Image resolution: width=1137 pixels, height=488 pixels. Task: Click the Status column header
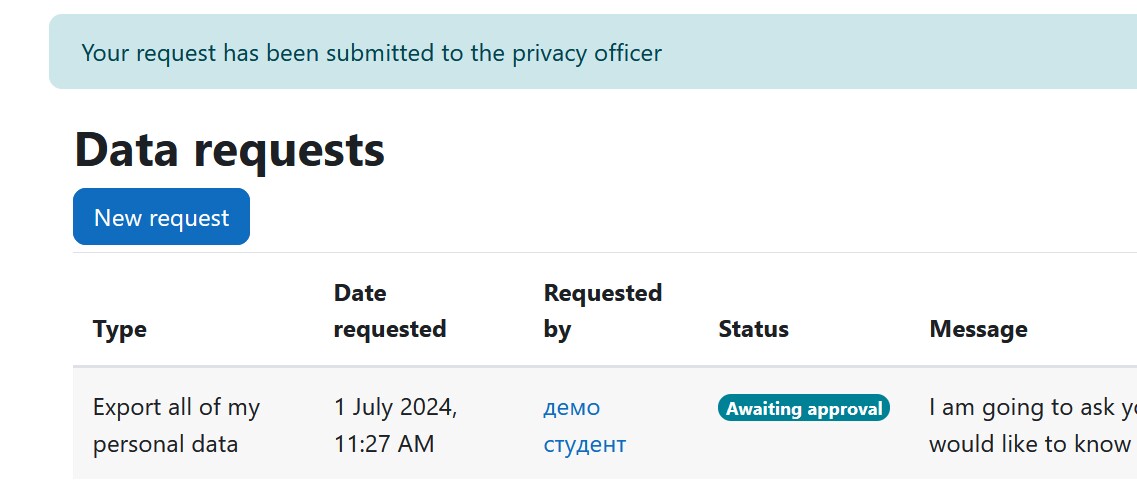pyautogui.click(x=753, y=329)
